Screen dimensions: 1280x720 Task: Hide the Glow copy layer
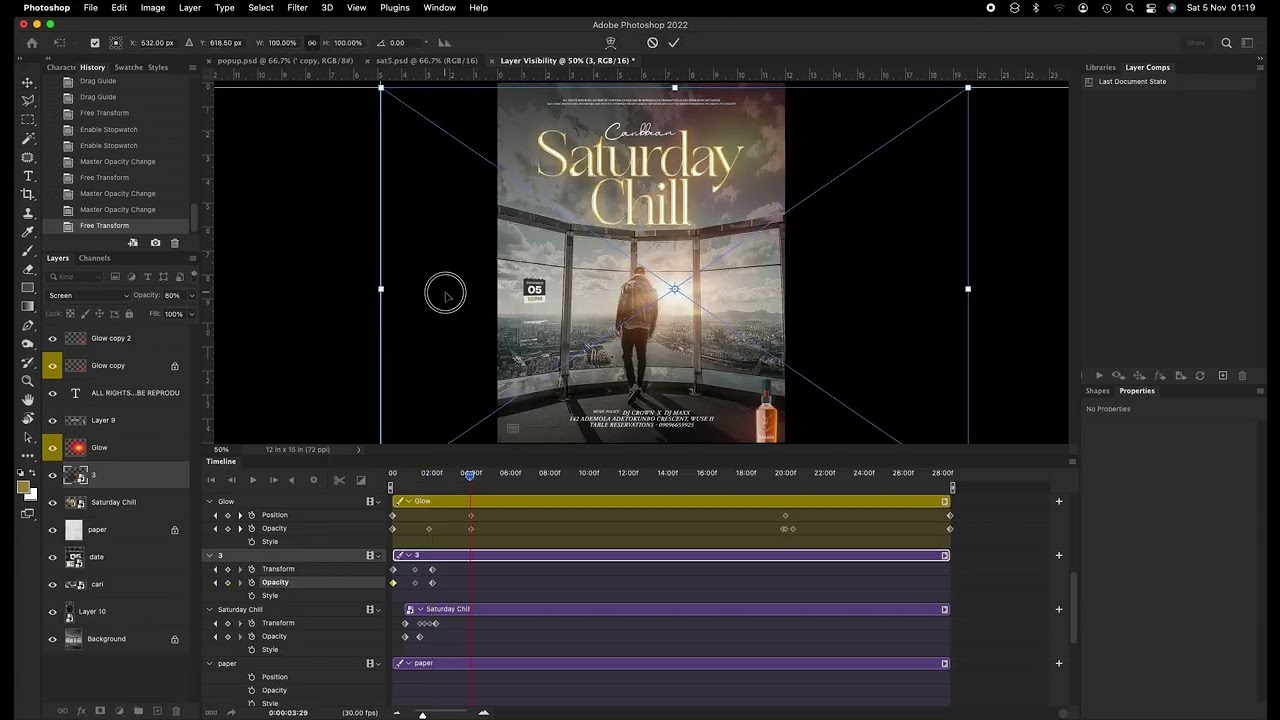[52, 366]
